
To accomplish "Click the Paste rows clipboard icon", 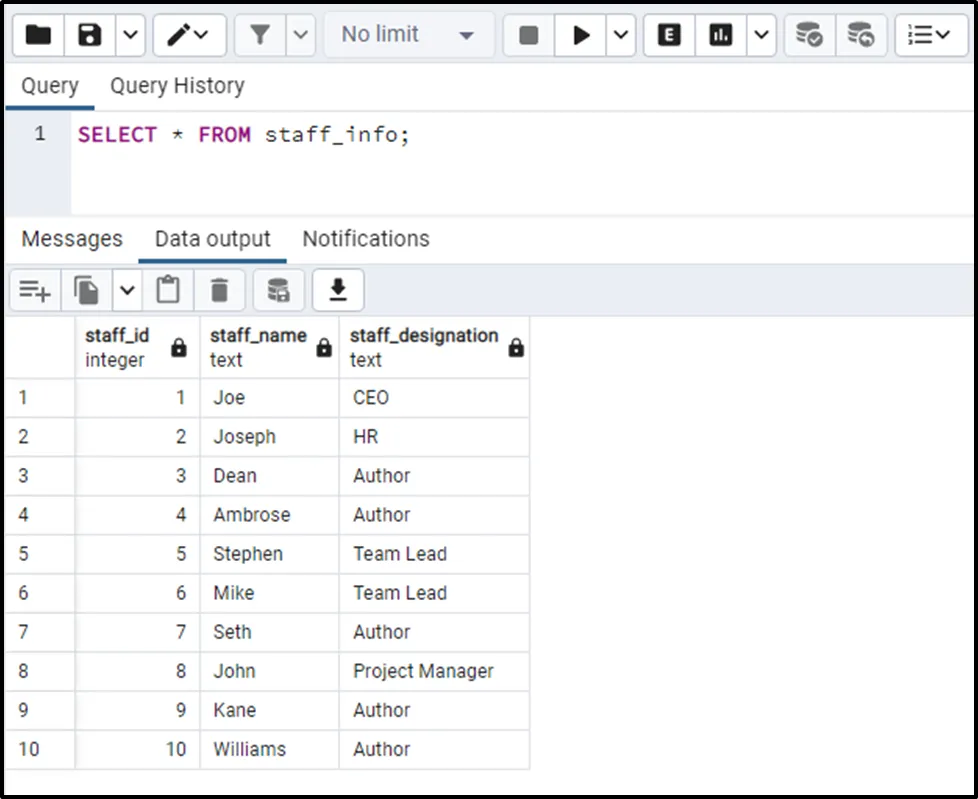I will [168, 291].
